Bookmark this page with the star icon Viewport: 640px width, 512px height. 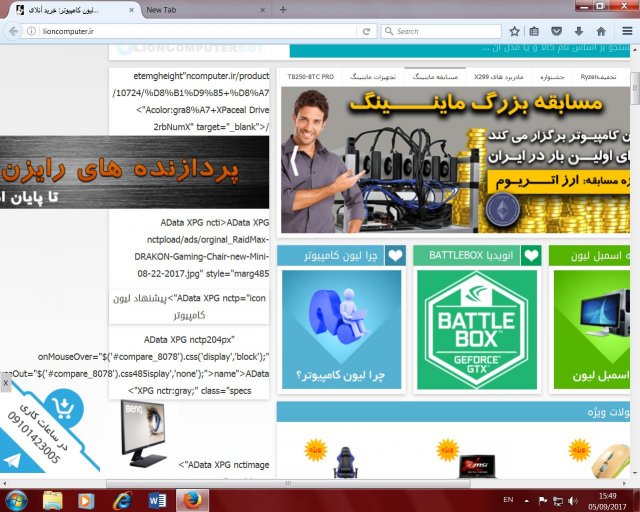[515, 31]
